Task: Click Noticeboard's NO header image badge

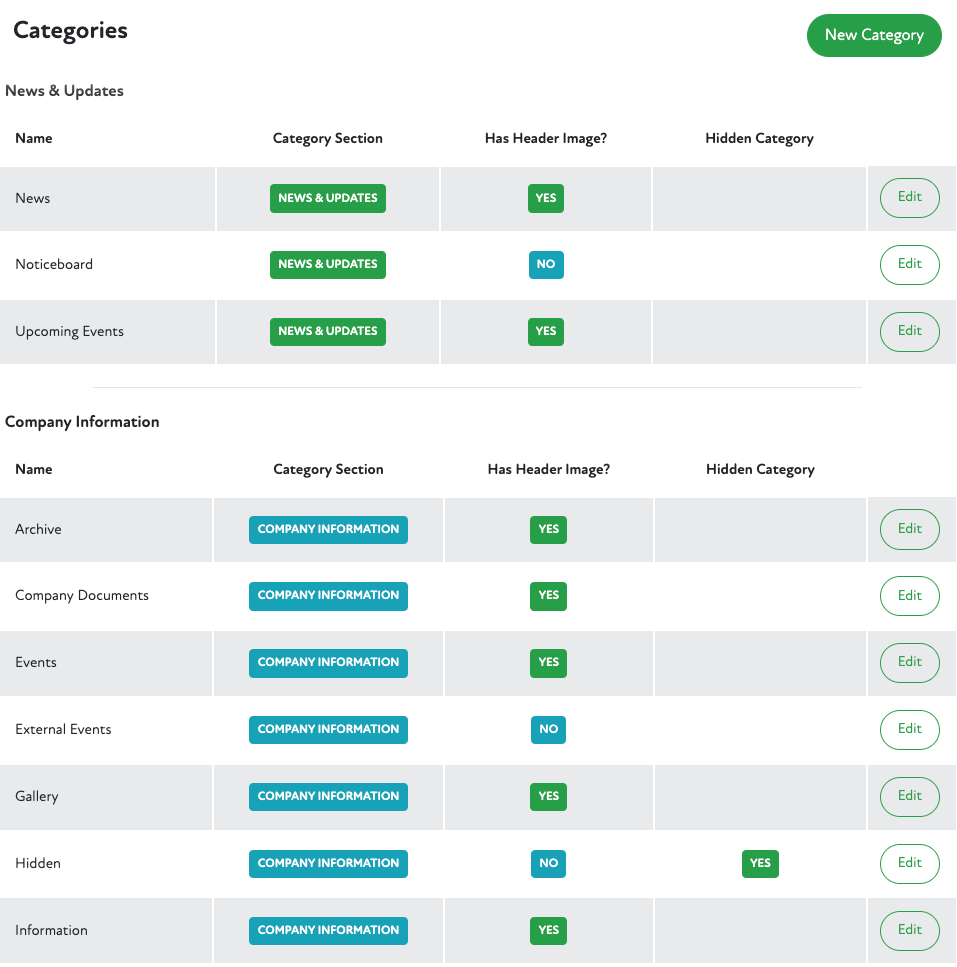Action: (x=546, y=265)
